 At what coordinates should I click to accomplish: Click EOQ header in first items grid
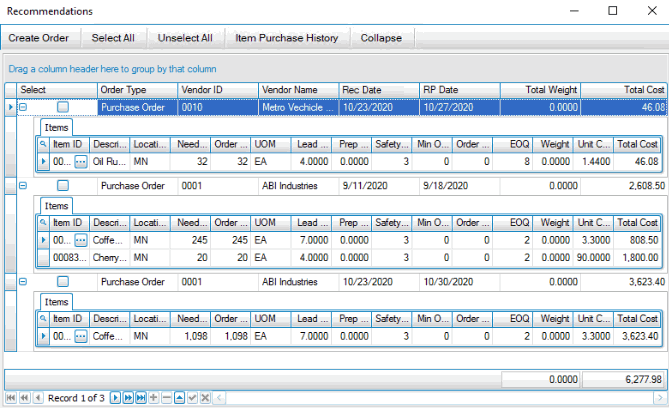[512, 144]
